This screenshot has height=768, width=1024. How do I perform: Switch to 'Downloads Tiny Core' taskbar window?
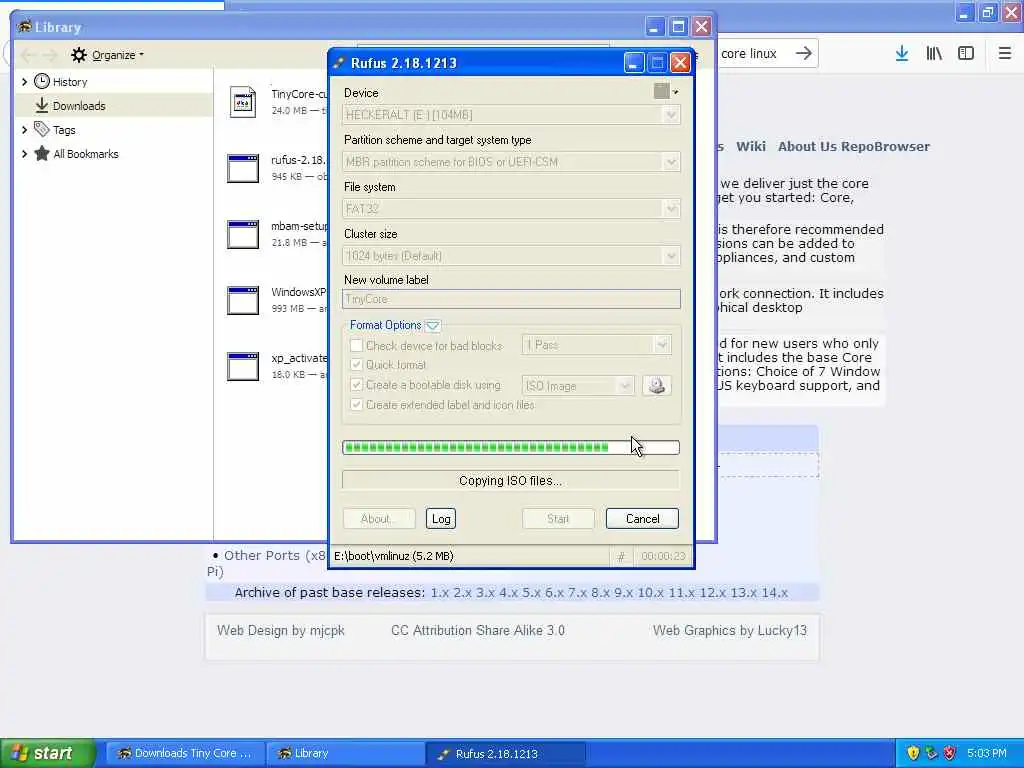(x=185, y=753)
